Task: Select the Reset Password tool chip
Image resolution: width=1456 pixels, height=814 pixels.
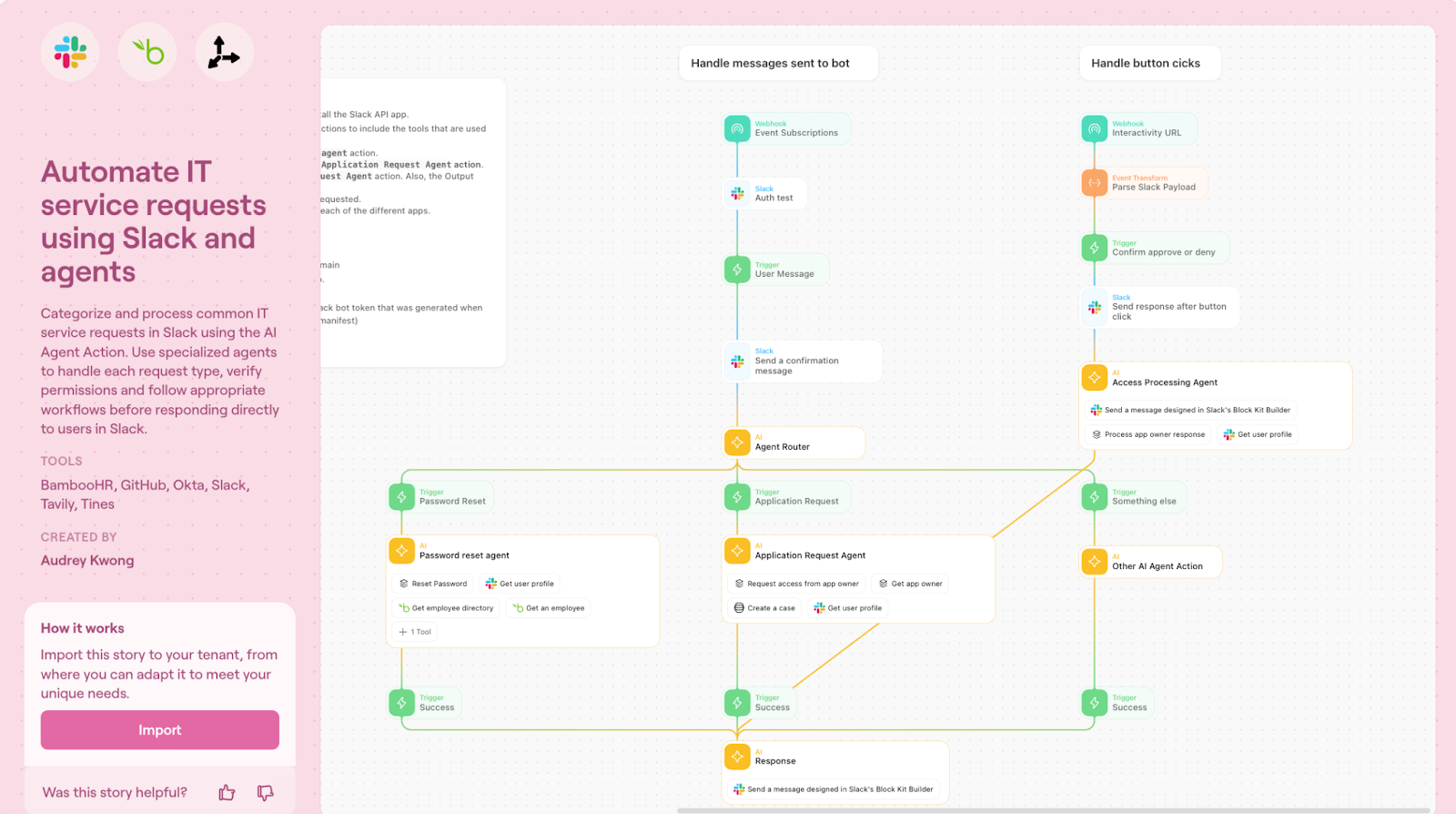Action: pos(433,584)
